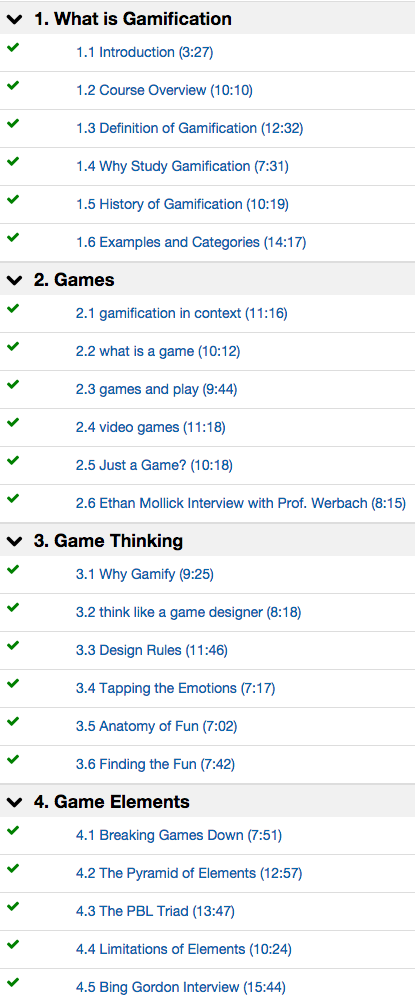Click completion checkmark for 4.1 Breaking Games Down
The width and height of the screenshot is (415, 1000).
pyautogui.click(x=13, y=831)
